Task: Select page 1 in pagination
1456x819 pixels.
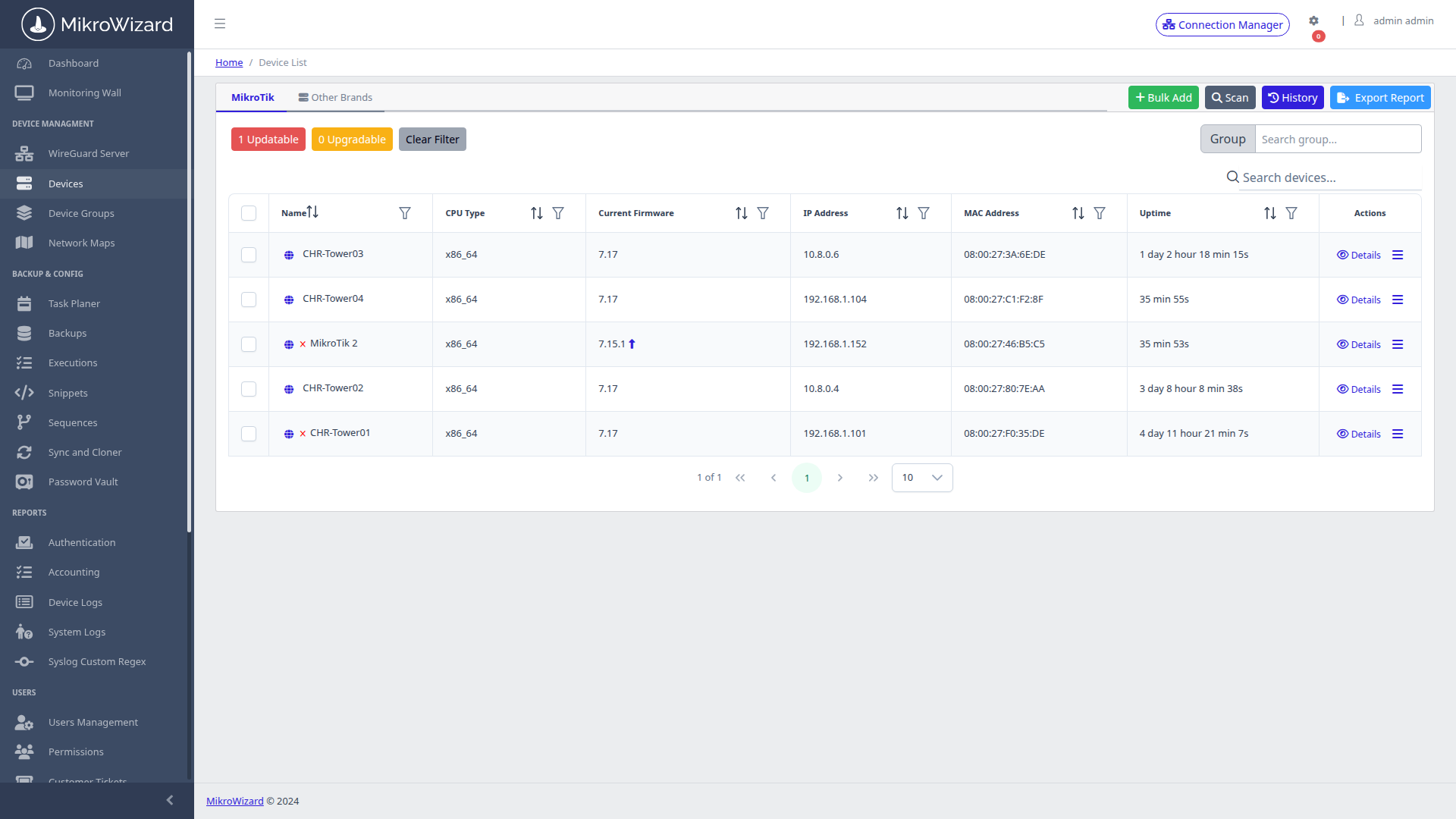Action: point(807,478)
